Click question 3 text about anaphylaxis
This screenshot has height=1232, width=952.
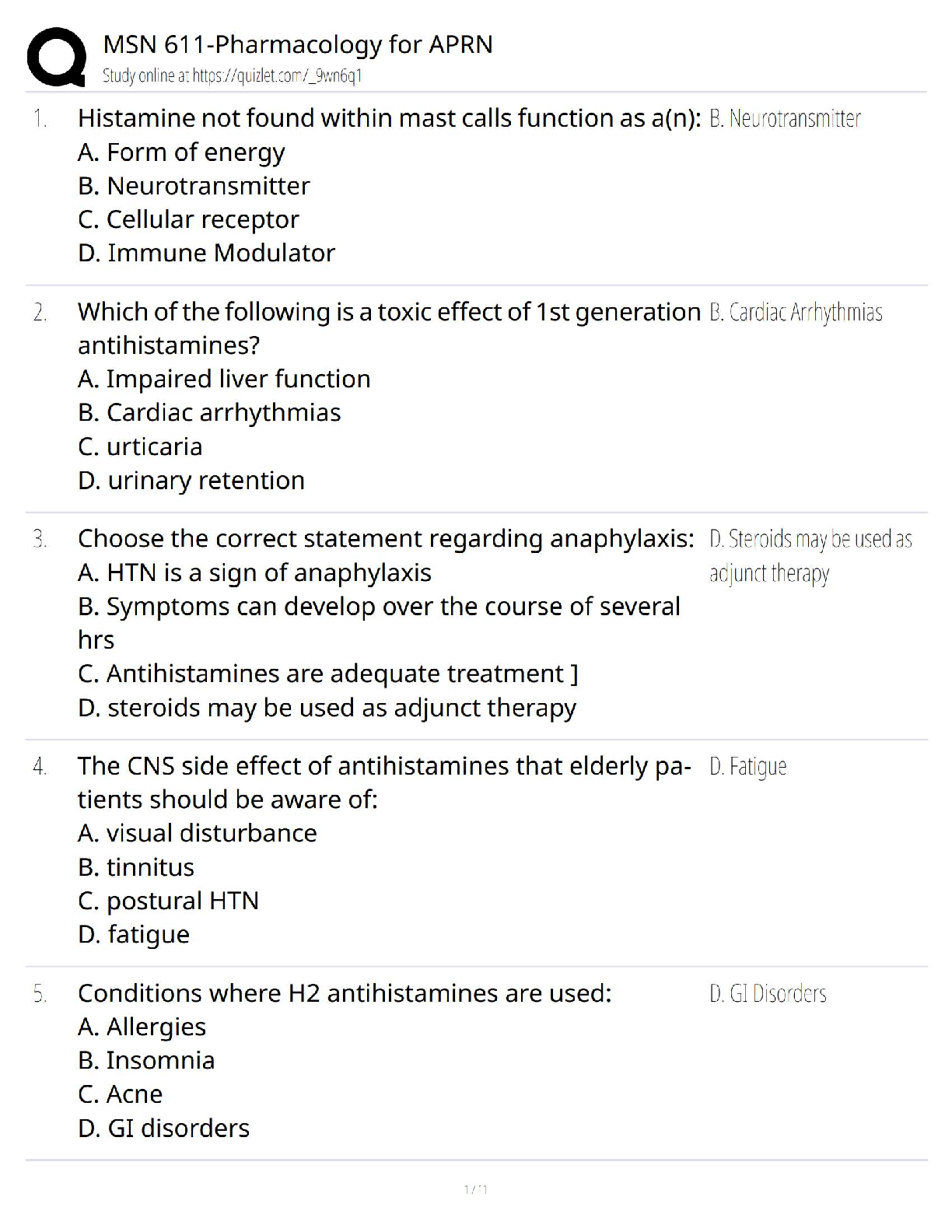(386, 538)
